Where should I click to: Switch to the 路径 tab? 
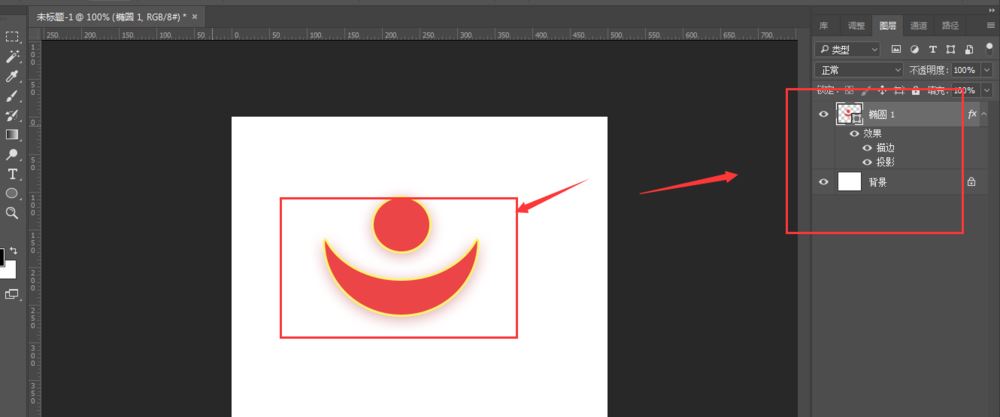[x=950, y=26]
